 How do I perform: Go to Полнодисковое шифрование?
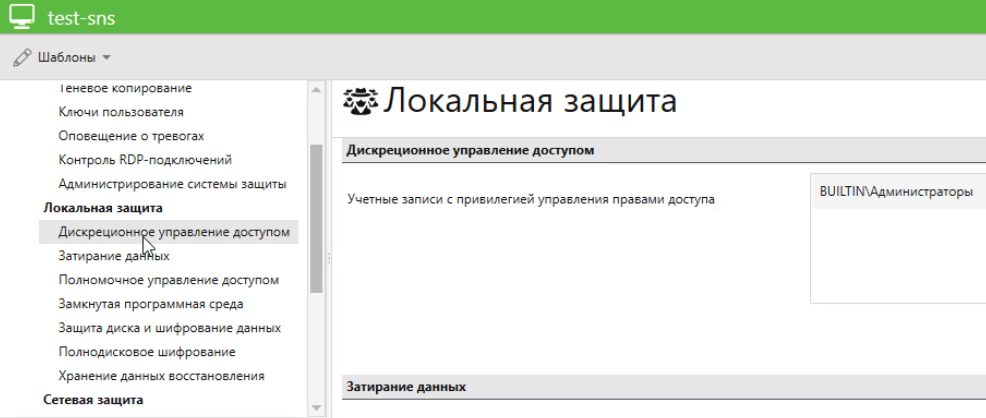[x=147, y=352]
